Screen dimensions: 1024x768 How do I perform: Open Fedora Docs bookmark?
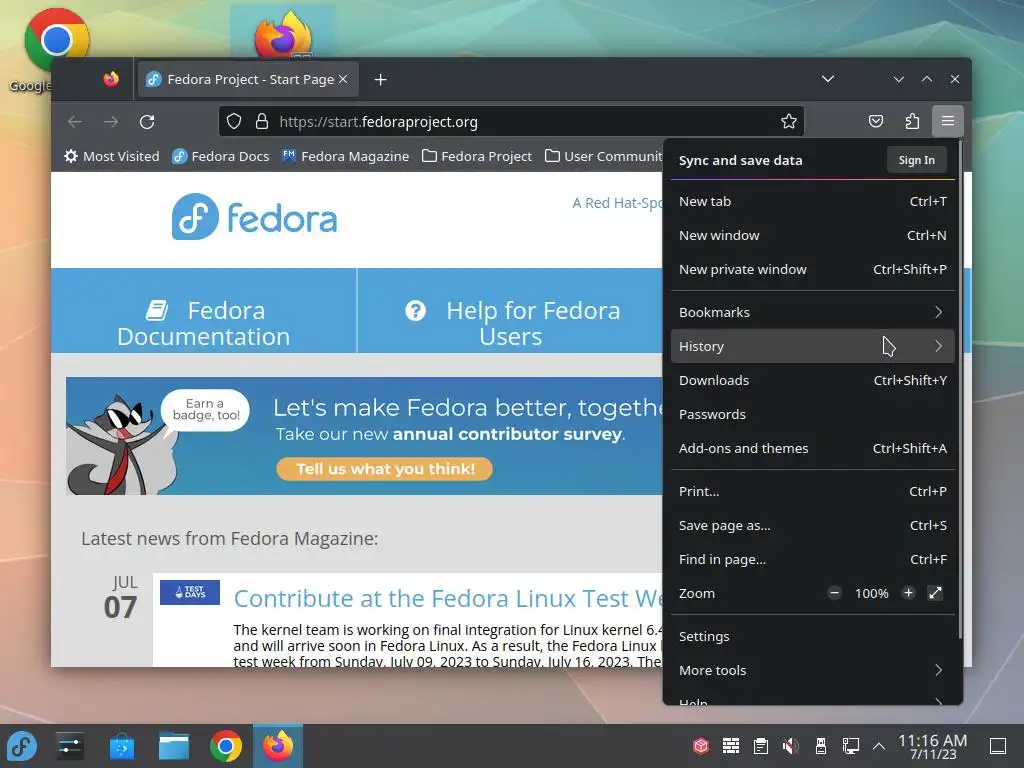[x=221, y=156]
